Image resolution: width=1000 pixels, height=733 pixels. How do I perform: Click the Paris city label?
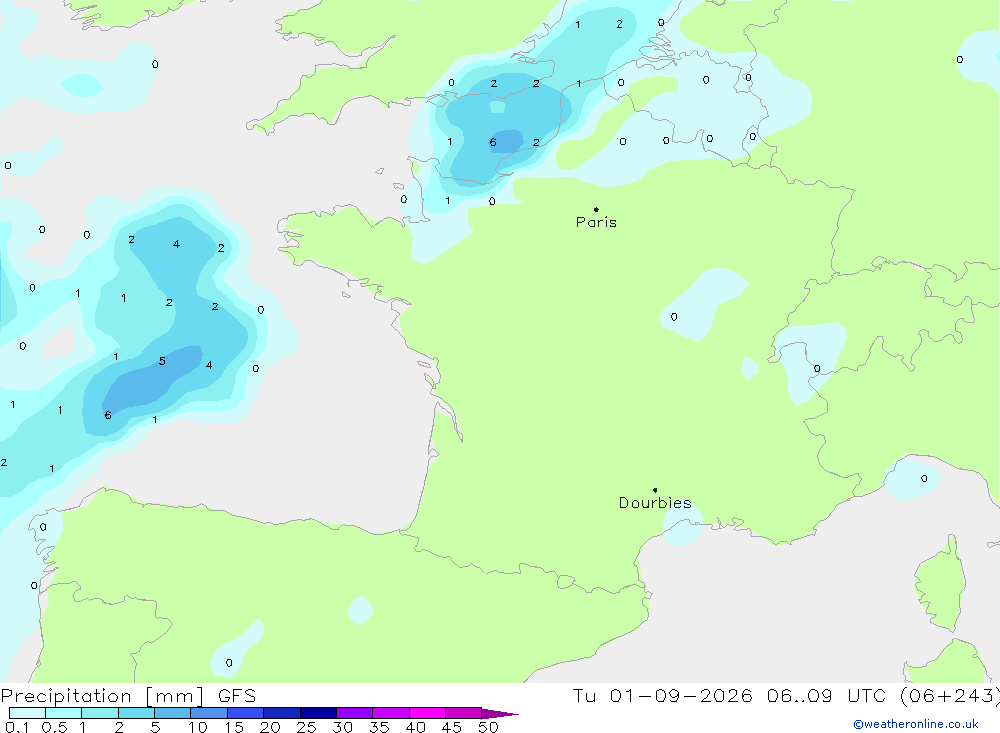click(596, 222)
